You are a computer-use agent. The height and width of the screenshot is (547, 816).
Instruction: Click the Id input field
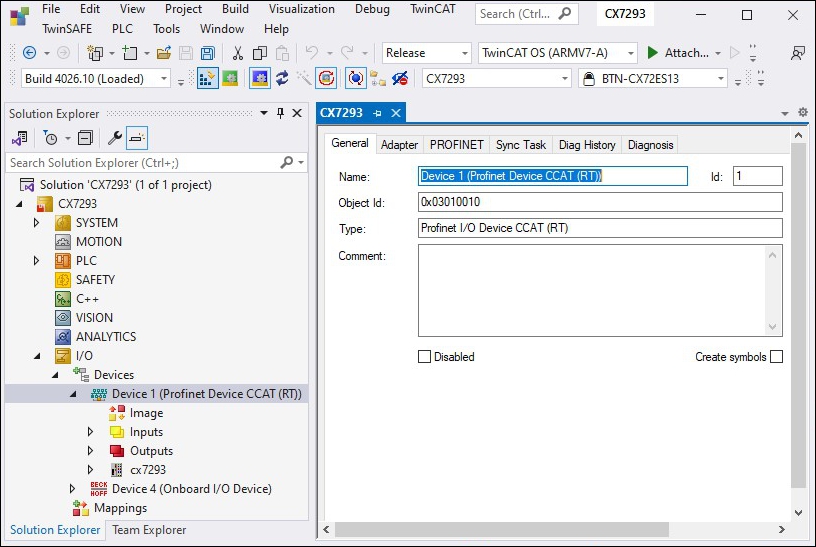757,176
